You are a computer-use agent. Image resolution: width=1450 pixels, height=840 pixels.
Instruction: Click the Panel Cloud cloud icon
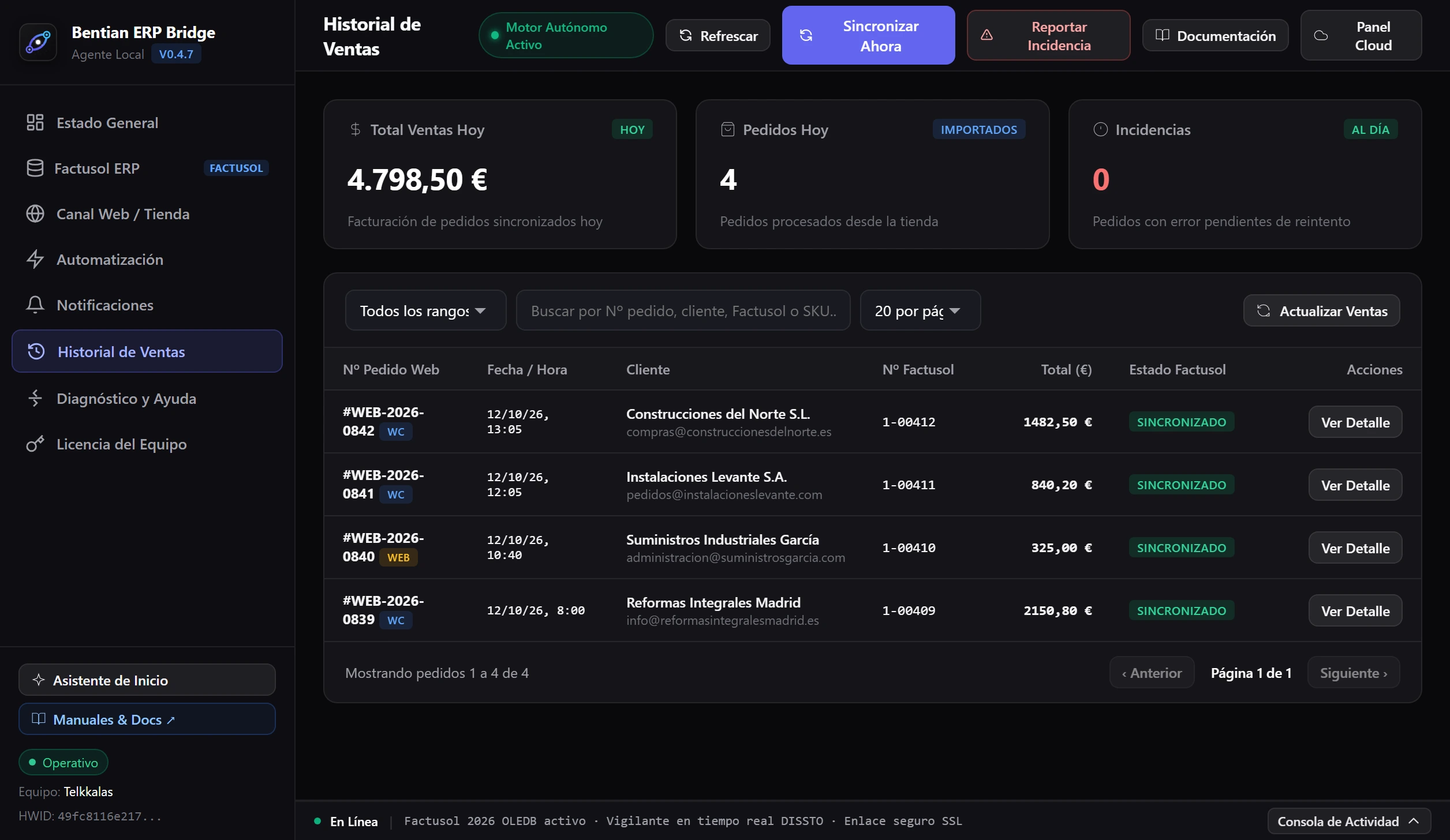tap(1321, 36)
